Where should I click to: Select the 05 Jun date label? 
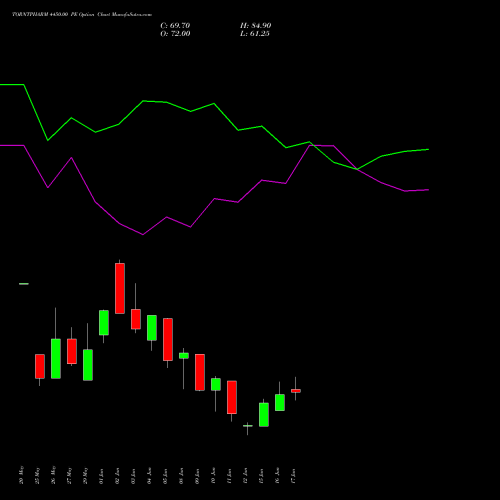pos(166,476)
